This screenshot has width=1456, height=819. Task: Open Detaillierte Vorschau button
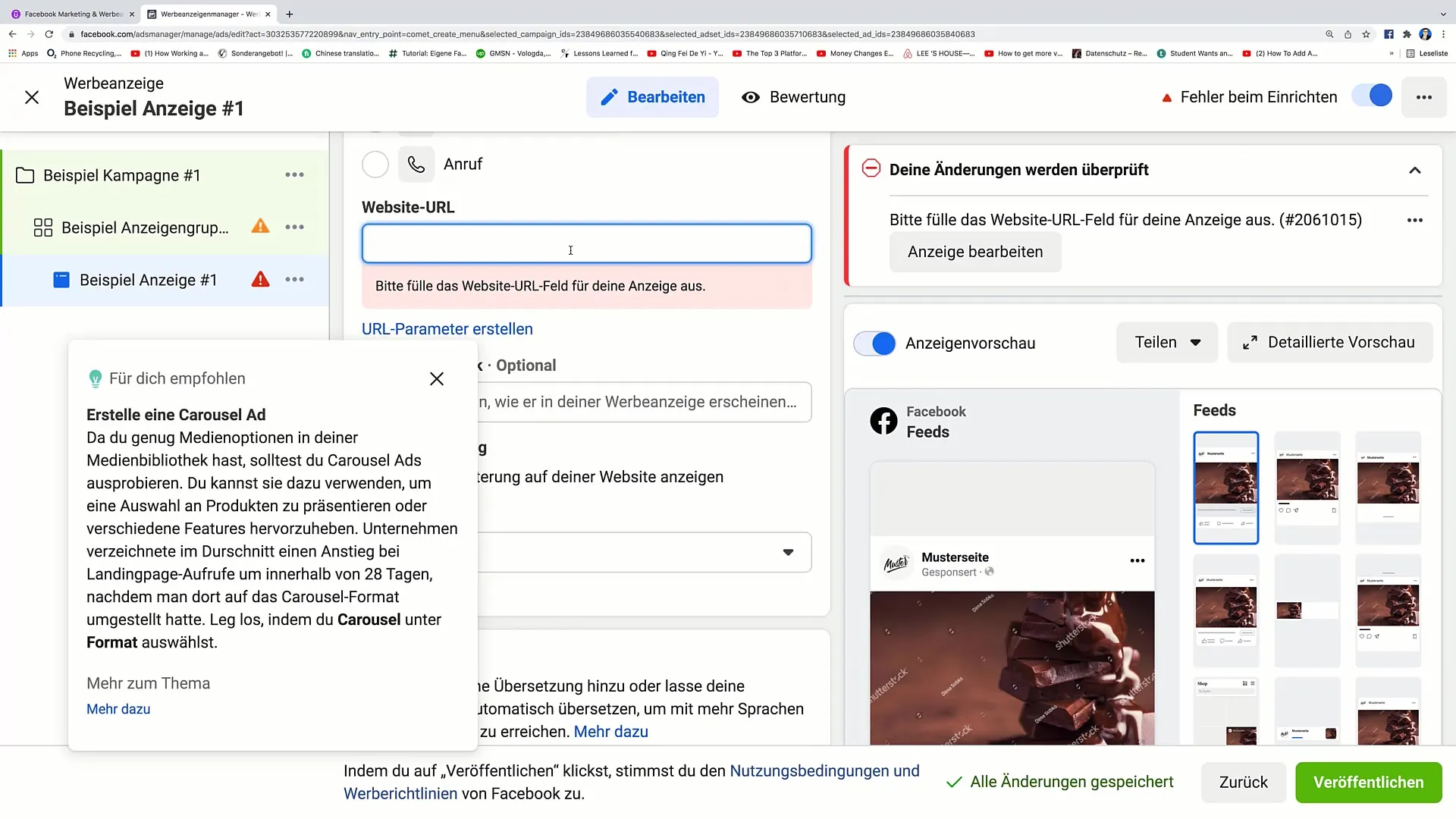[1330, 342]
